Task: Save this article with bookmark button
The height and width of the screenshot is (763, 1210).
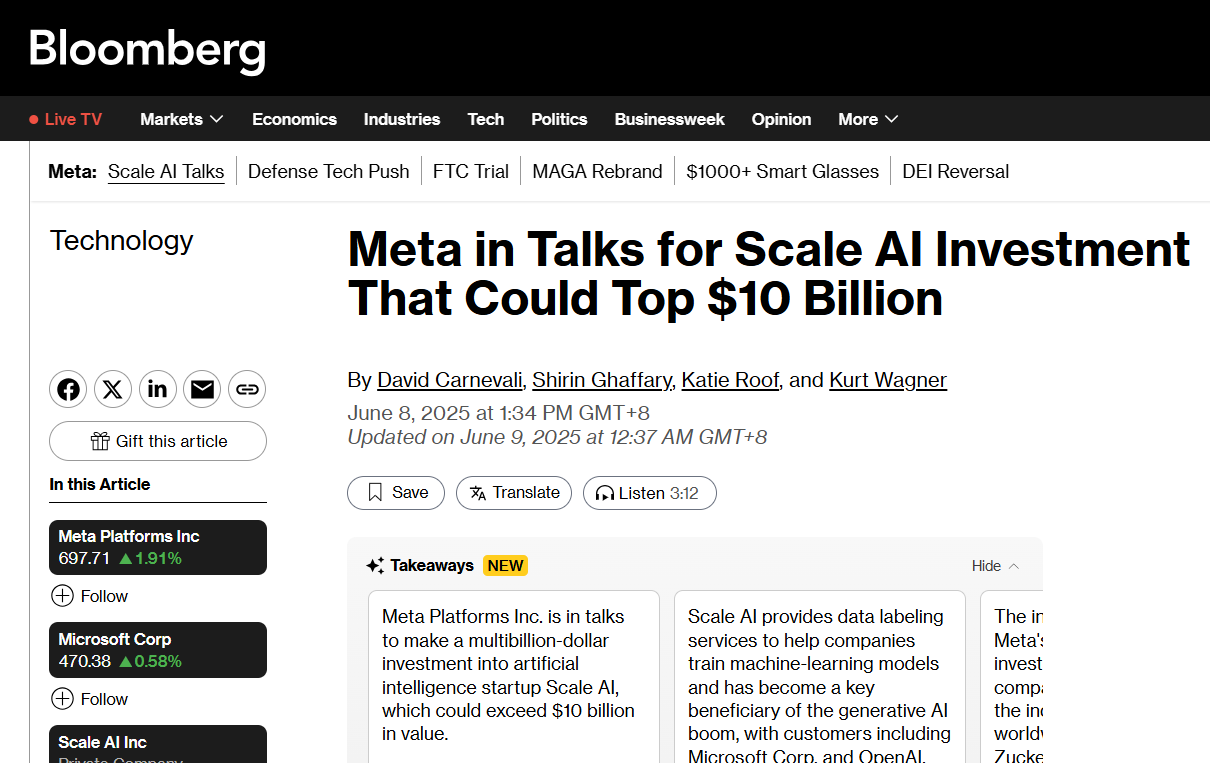Action: coord(396,493)
